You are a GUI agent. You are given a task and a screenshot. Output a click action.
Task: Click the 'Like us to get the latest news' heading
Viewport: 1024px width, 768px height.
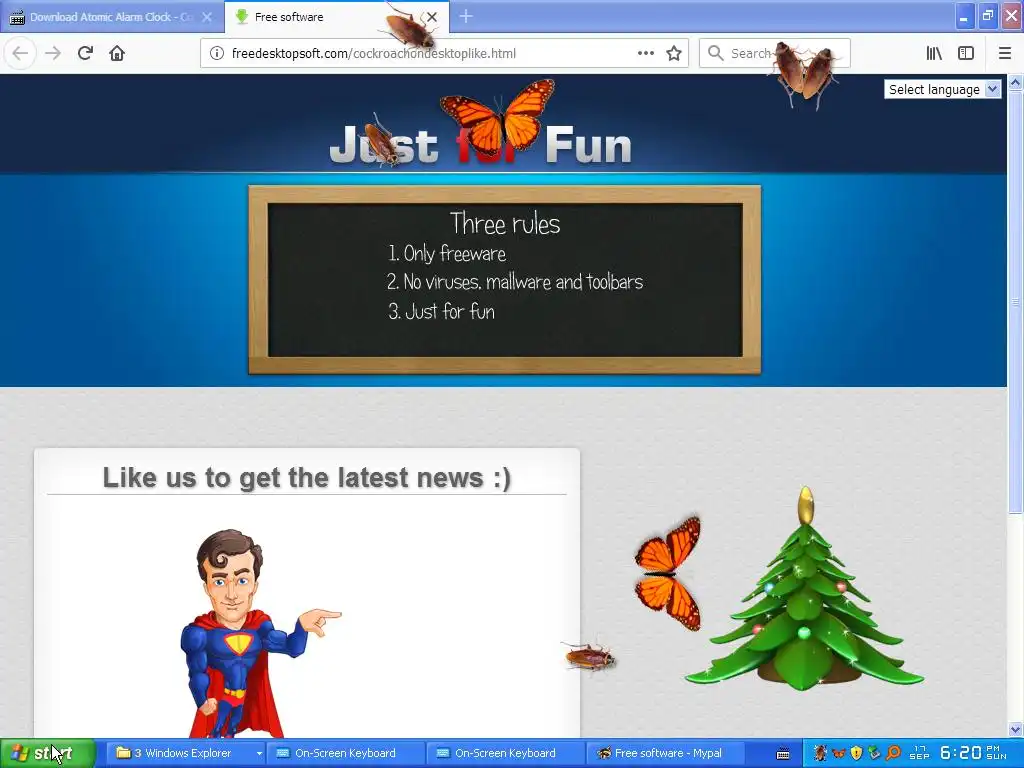pos(306,477)
